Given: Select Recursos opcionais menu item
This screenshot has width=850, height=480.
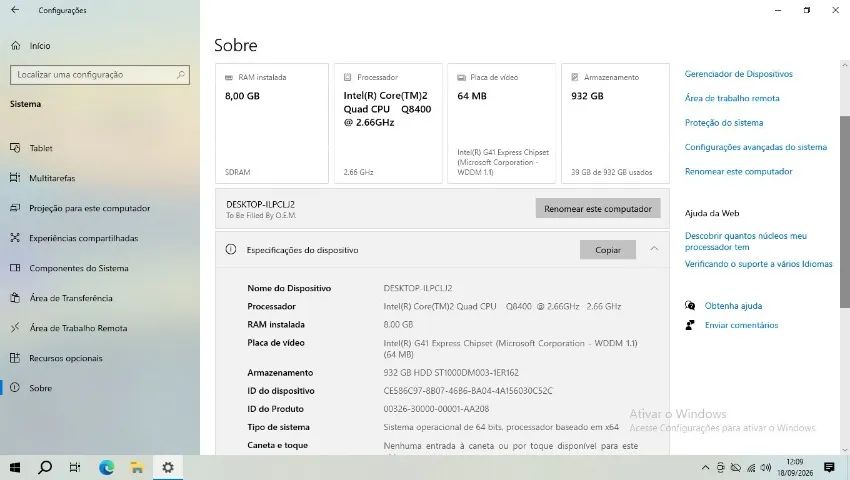Looking at the screenshot, I should coord(66,358).
